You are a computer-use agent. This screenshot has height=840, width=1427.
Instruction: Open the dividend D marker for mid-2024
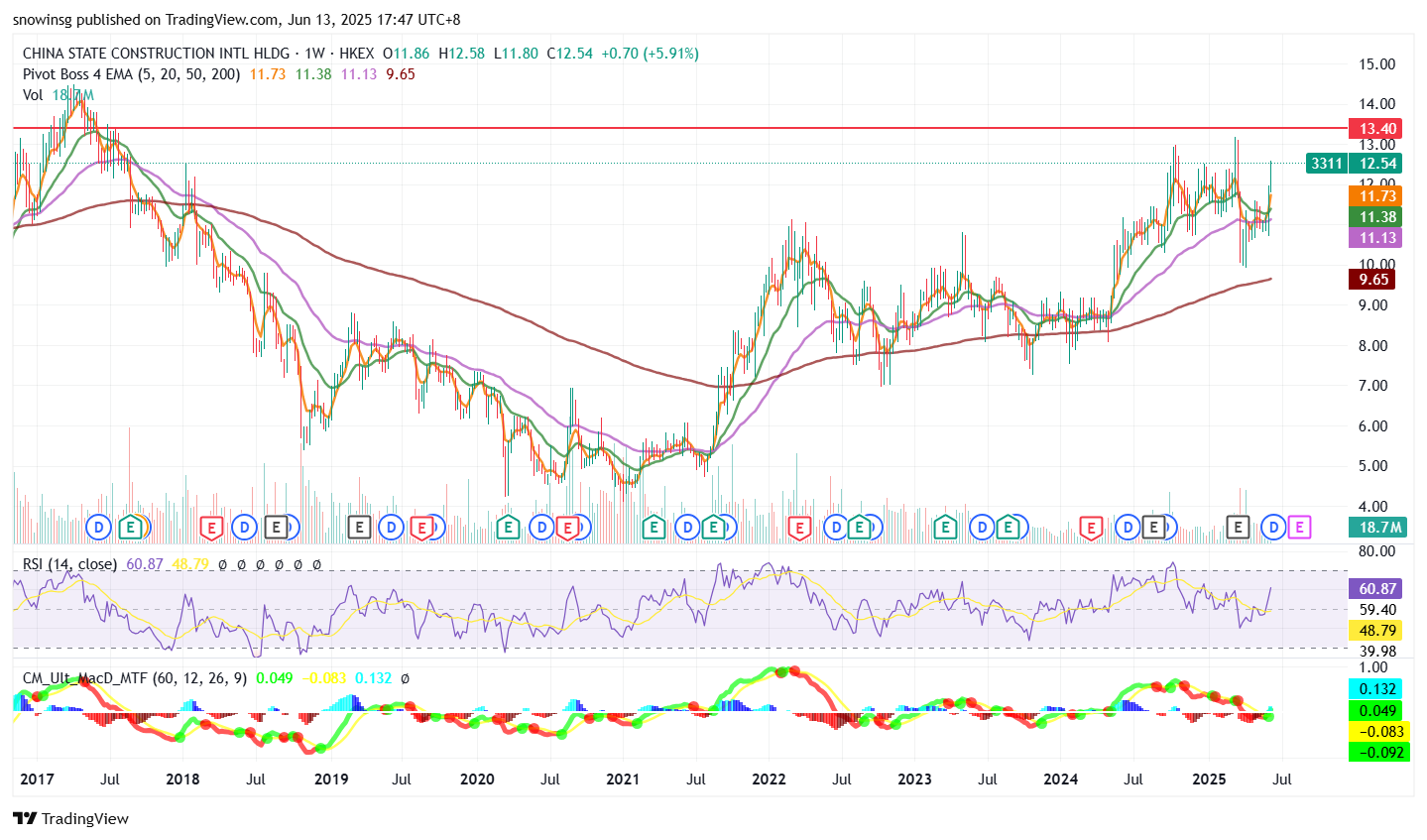(1128, 527)
